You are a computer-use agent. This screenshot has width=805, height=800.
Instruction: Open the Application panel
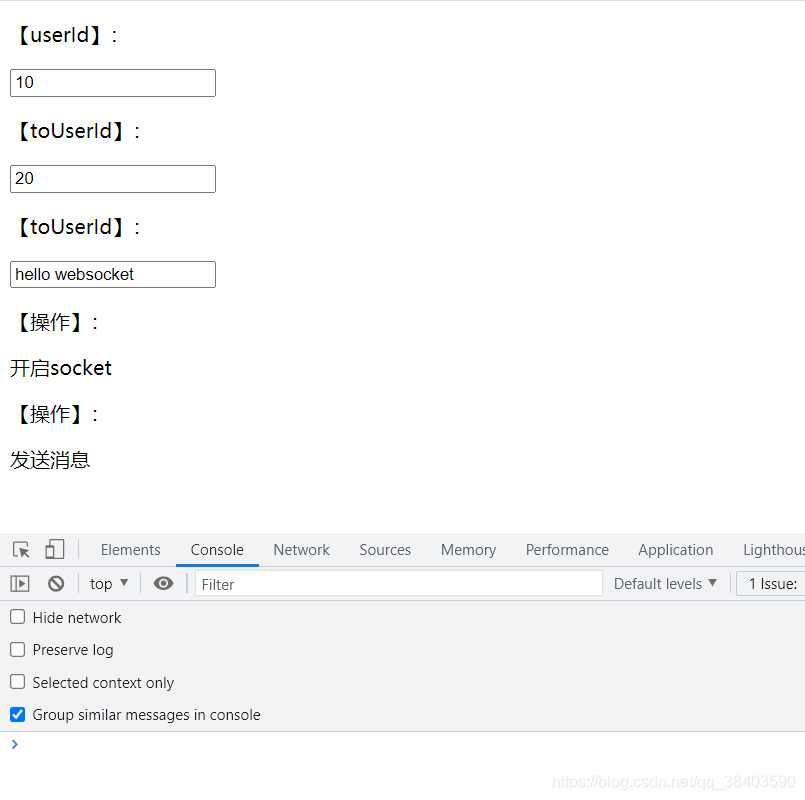point(675,549)
